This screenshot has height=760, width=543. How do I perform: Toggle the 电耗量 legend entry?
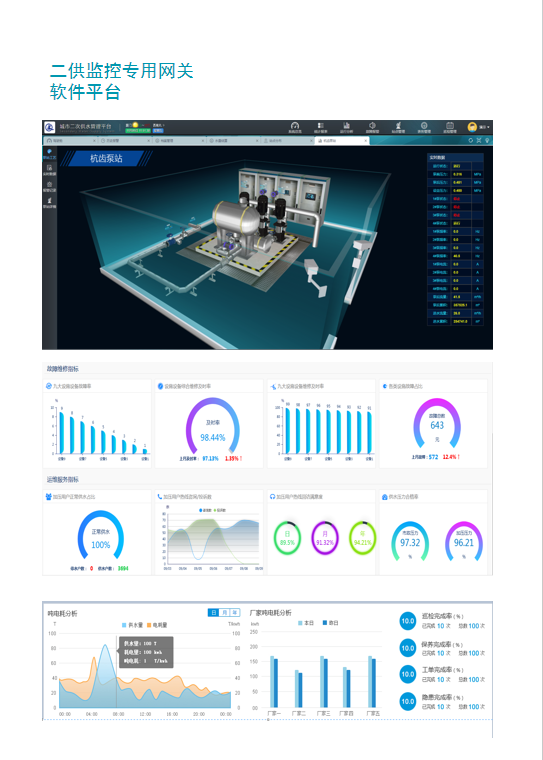coord(157,625)
